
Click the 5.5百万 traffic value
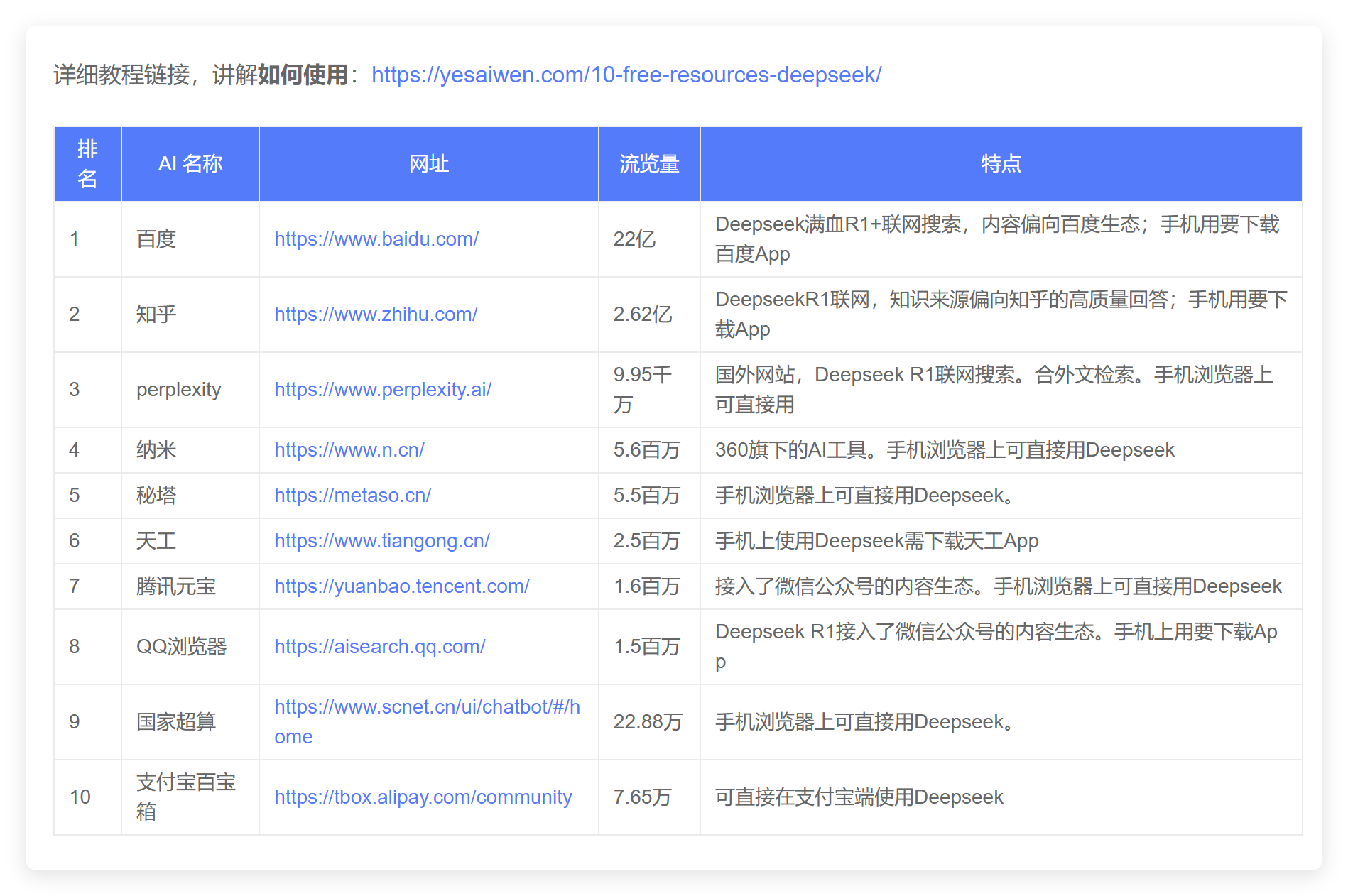[647, 496]
